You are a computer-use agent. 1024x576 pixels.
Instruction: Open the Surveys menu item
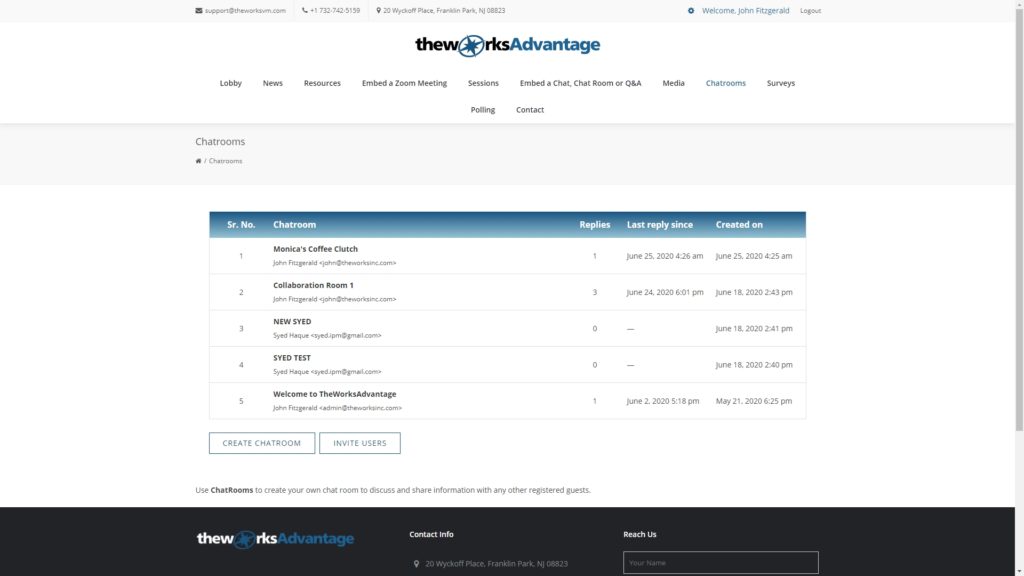pyautogui.click(x=780, y=83)
